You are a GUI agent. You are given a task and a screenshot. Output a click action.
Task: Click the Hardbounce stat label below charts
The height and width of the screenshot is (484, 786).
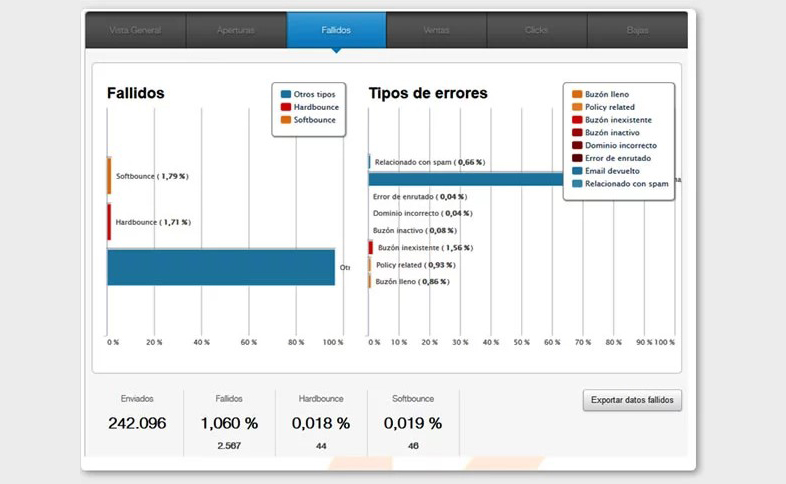point(321,399)
